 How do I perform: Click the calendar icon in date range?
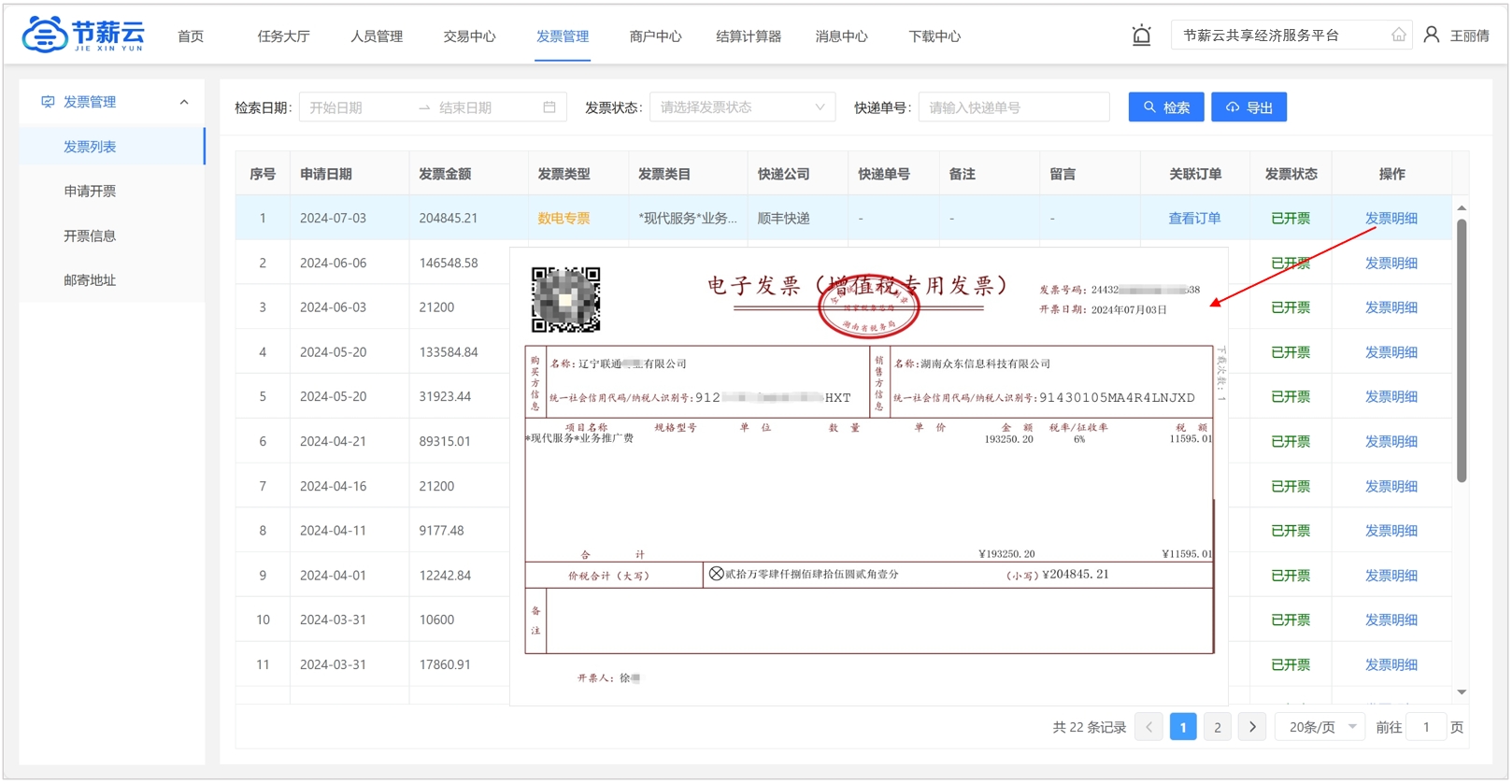tap(549, 107)
